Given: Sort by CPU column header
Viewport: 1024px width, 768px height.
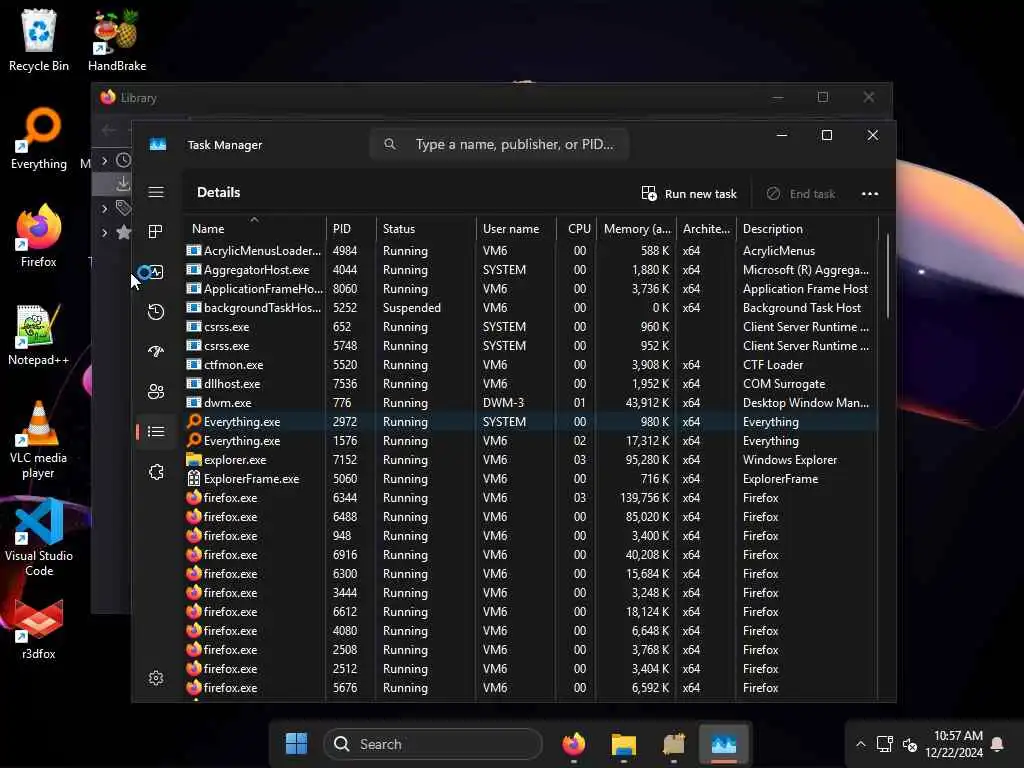Looking at the screenshot, I should click(x=577, y=229).
